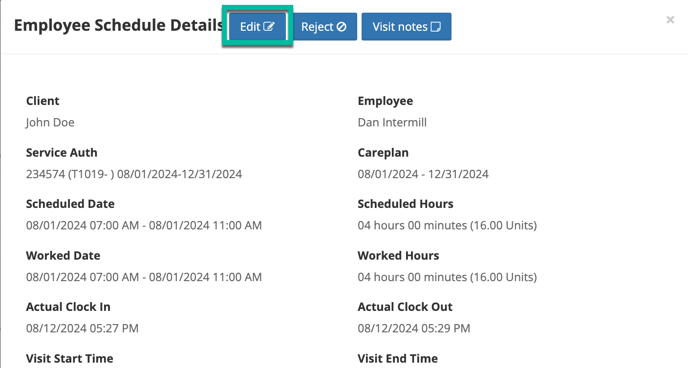Select employee name Dan Intermill
The width and height of the screenshot is (688, 368).
392,122
